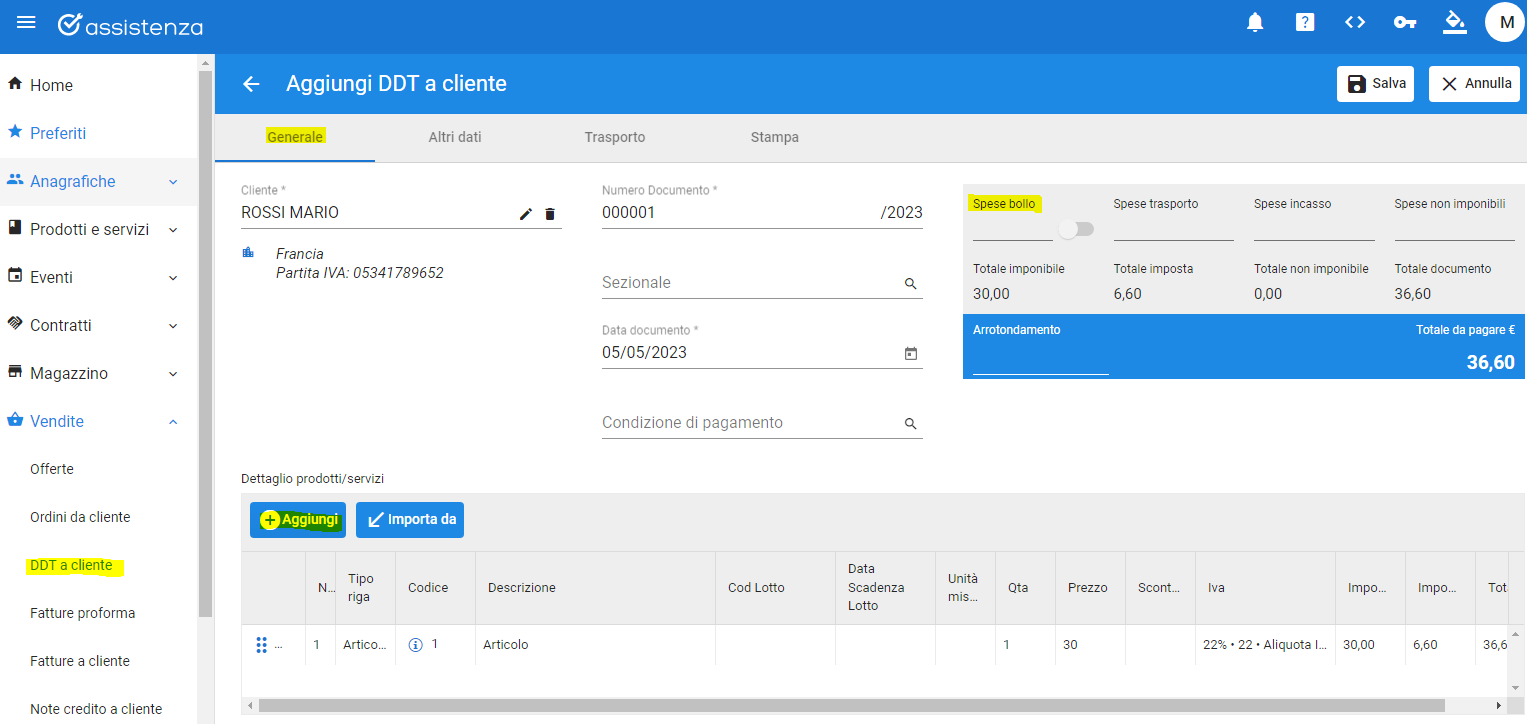The width and height of the screenshot is (1527, 724).
Task: Click the Annulla button
Action: [1474, 84]
